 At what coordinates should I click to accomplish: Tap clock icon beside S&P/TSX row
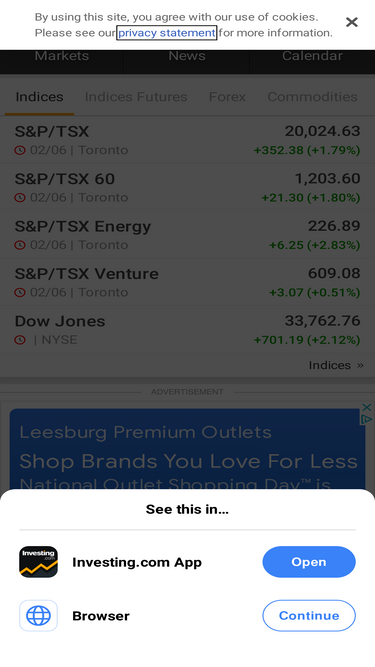[x=20, y=150]
